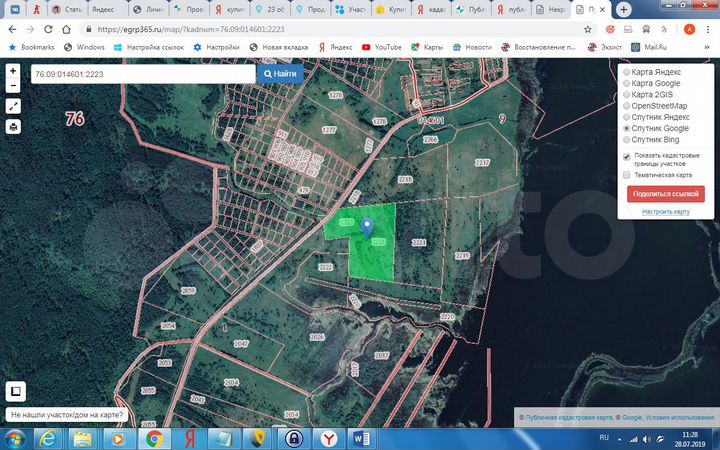Screen dimensions: 720x450
Task: Open Microsoft Word from the taskbar
Action: (362, 438)
